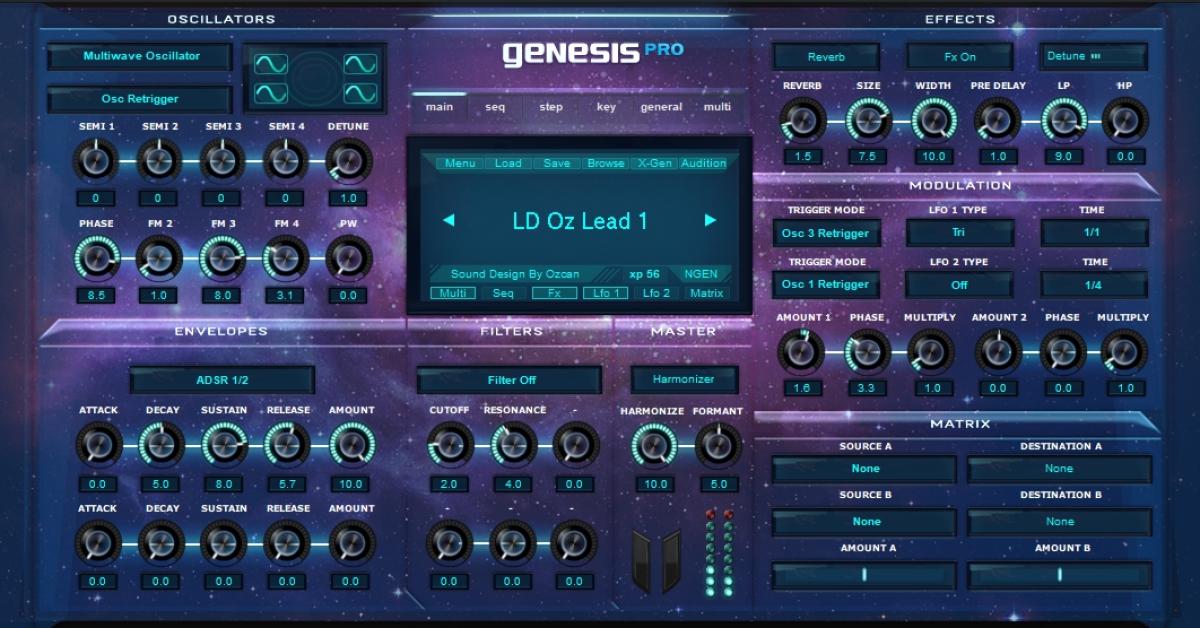This screenshot has height=628, width=1200.
Task: Click the Amount B matrix slider
Action: coord(1060,575)
